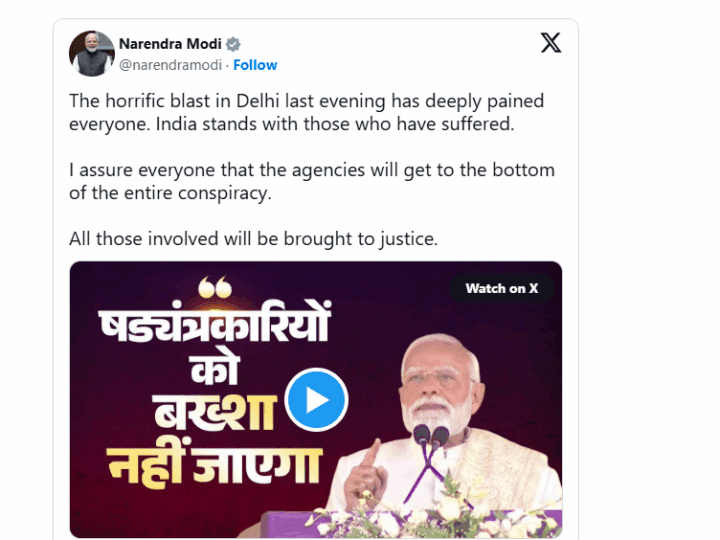The height and width of the screenshot is (540, 720).
Task: Click the quotation mark graphic in video
Action: [214, 289]
